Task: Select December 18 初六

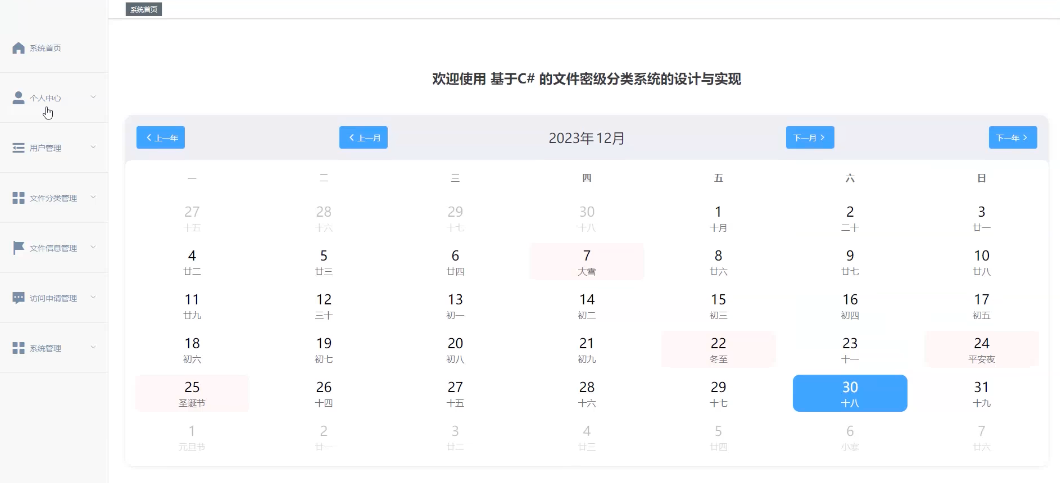Action: (x=192, y=349)
